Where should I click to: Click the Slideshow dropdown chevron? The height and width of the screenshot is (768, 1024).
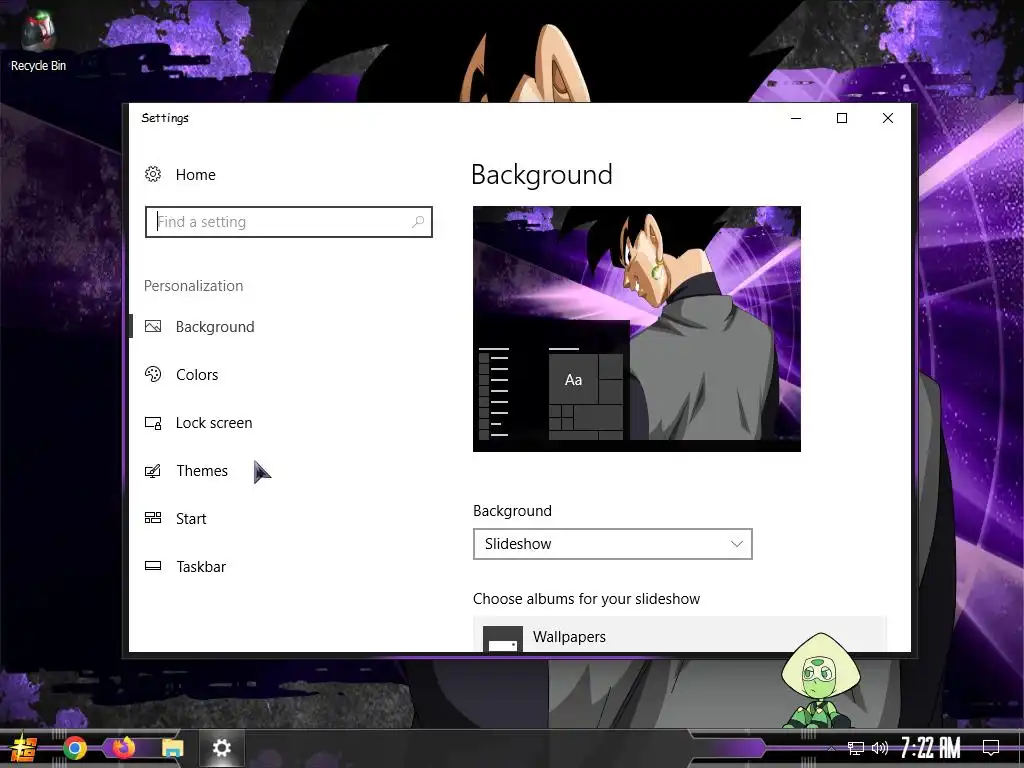pyautogui.click(x=737, y=544)
